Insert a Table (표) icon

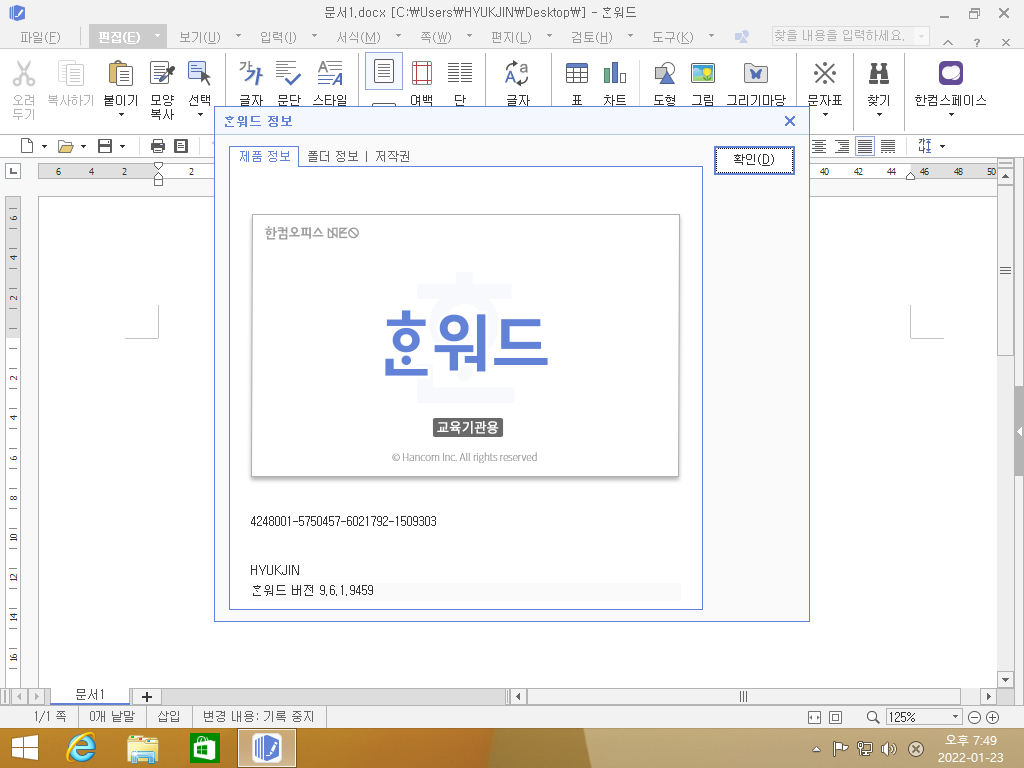tap(577, 73)
